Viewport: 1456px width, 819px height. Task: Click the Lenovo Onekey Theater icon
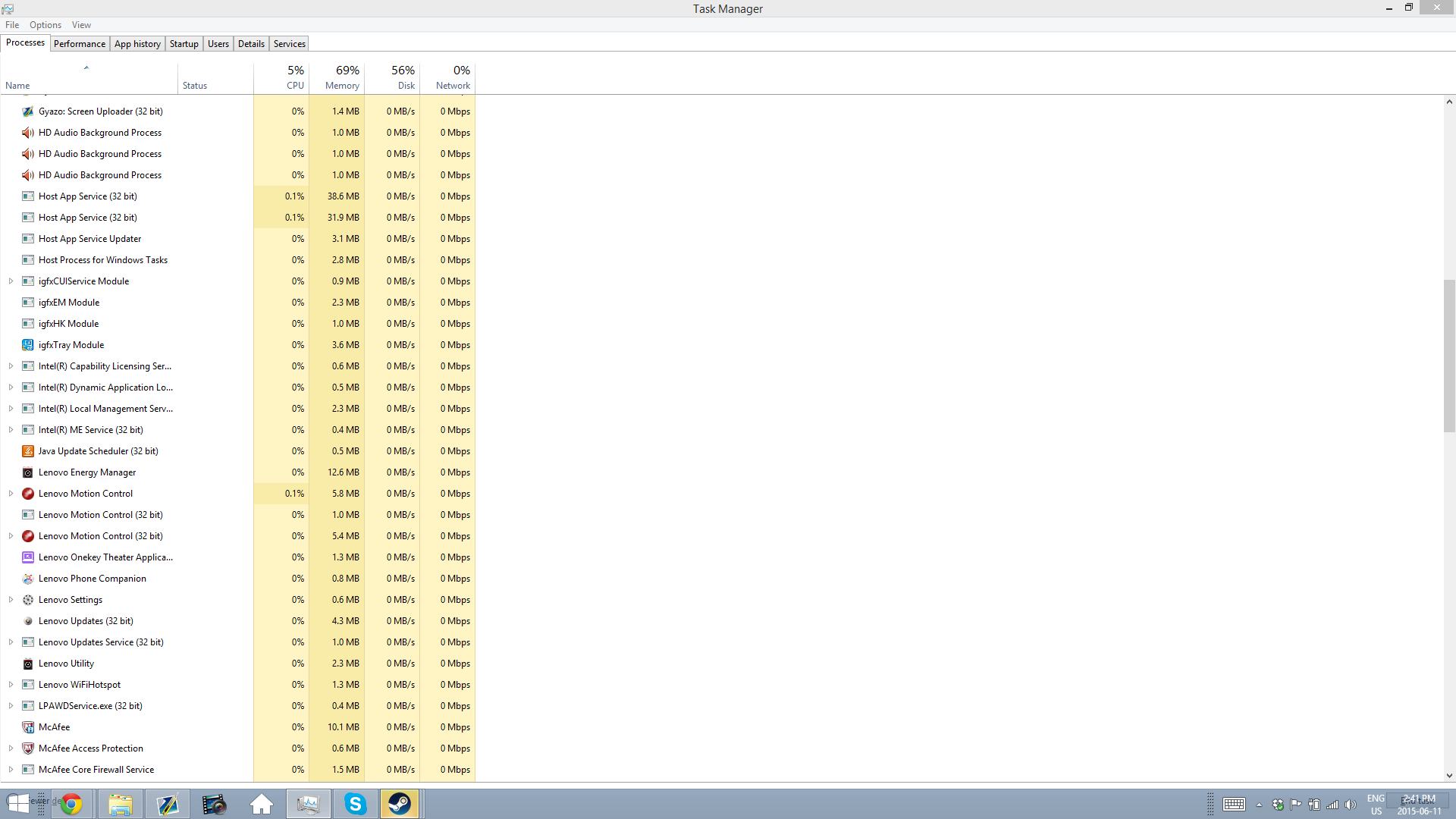pos(28,557)
